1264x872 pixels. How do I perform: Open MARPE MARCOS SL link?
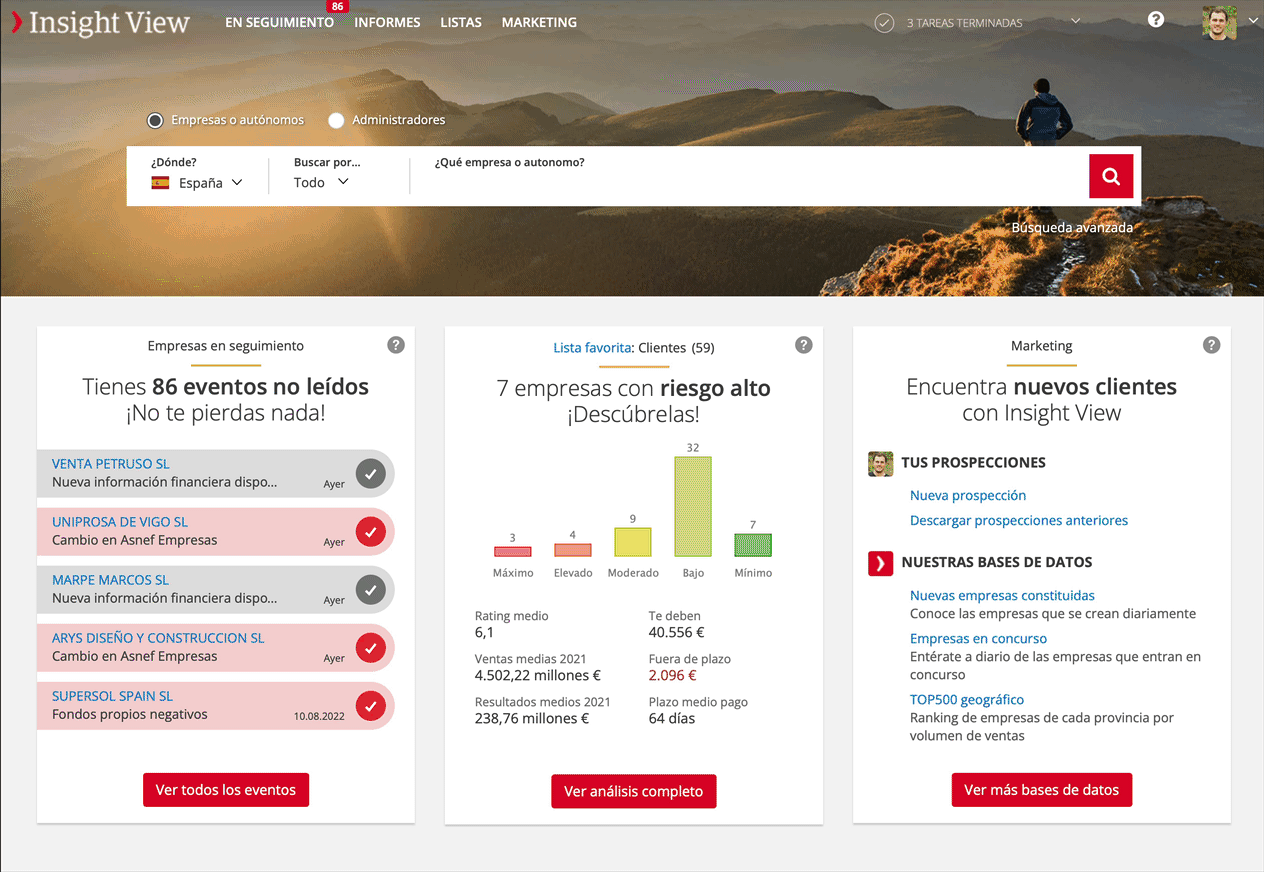pos(111,580)
